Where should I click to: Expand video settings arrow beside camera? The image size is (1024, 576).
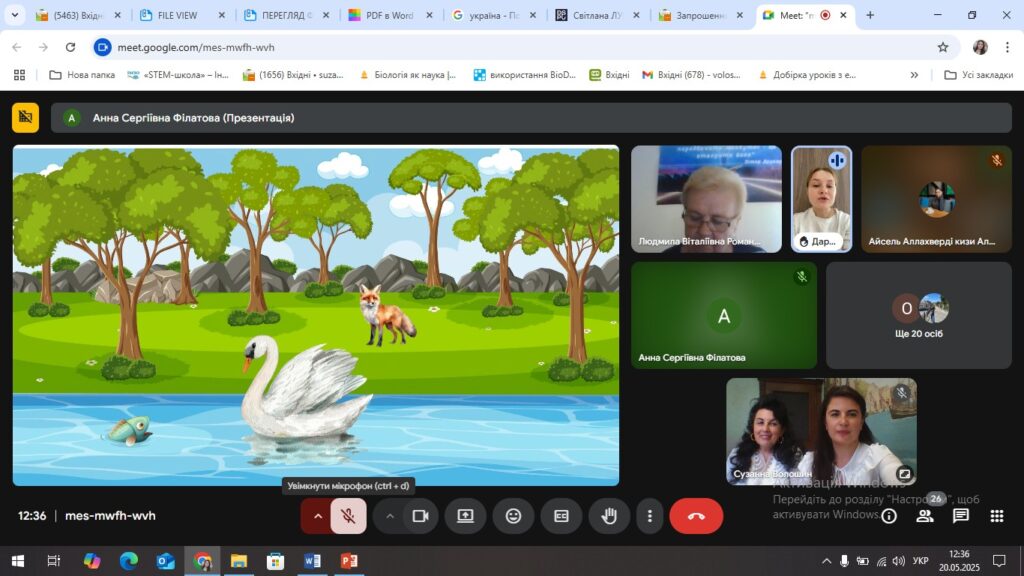390,516
